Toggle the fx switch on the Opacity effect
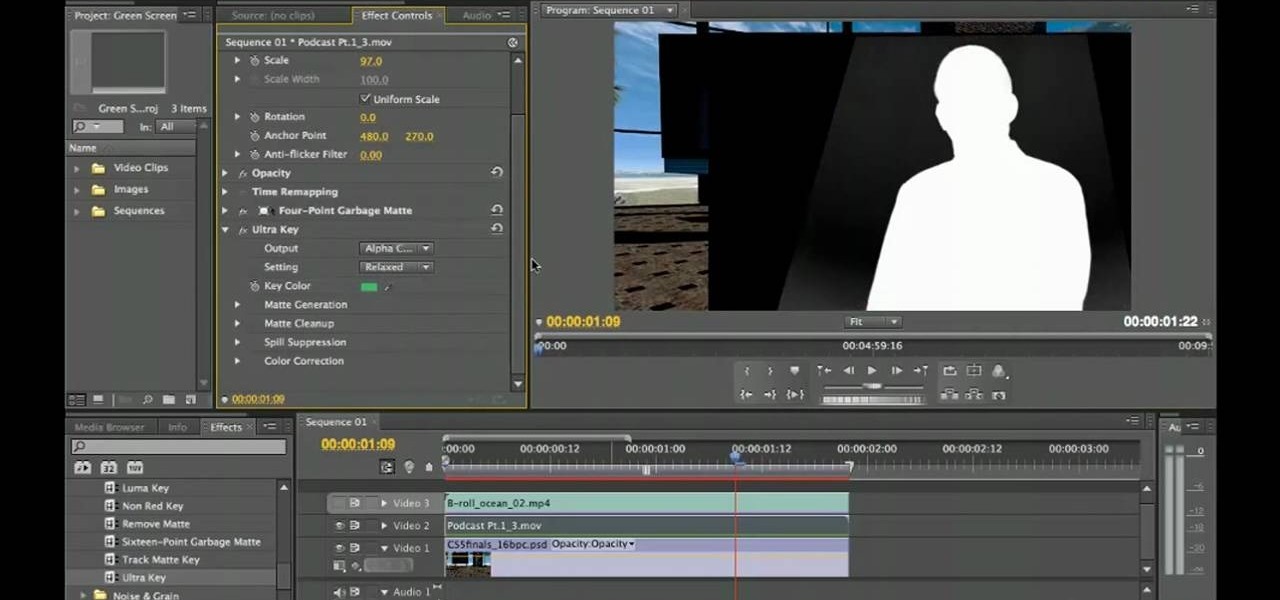 242,172
